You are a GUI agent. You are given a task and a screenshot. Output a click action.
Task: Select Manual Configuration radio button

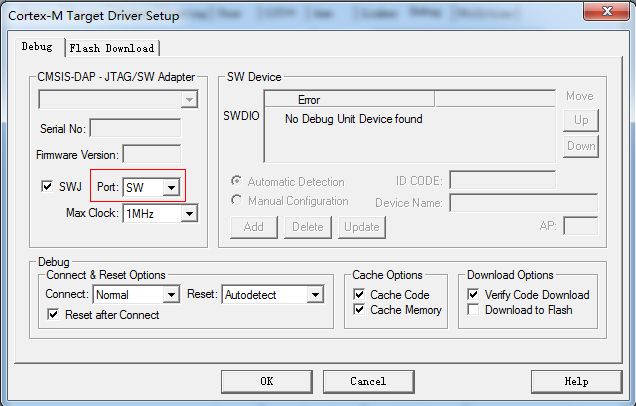[236, 200]
